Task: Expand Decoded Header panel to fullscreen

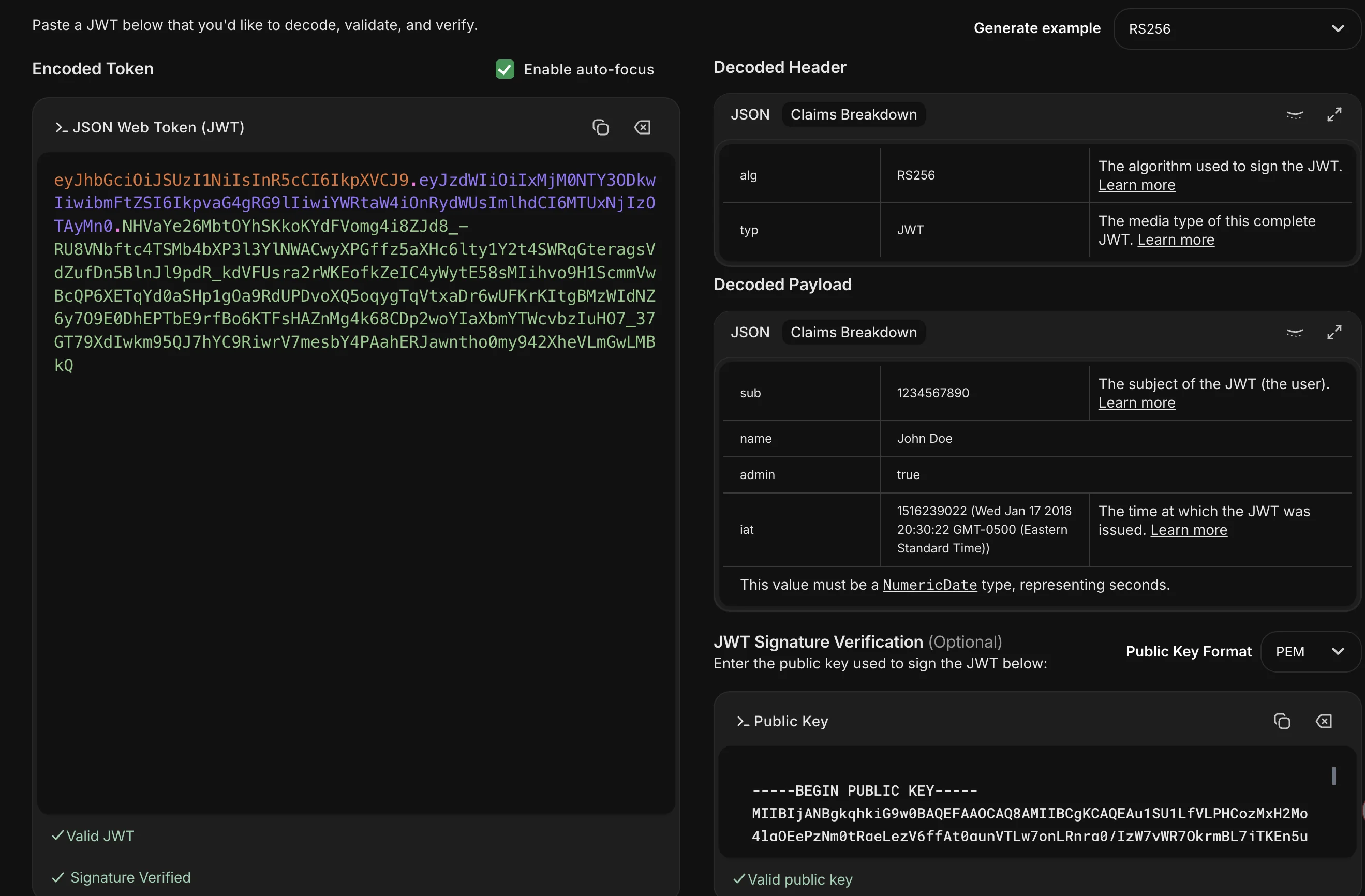Action: point(1334,115)
